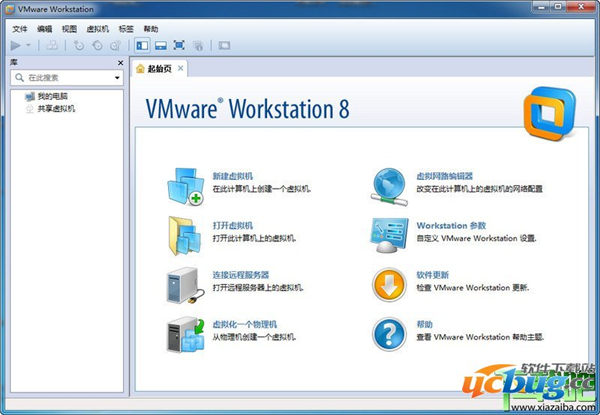
Task: Open the 标签 menu
Action: pos(126,29)
